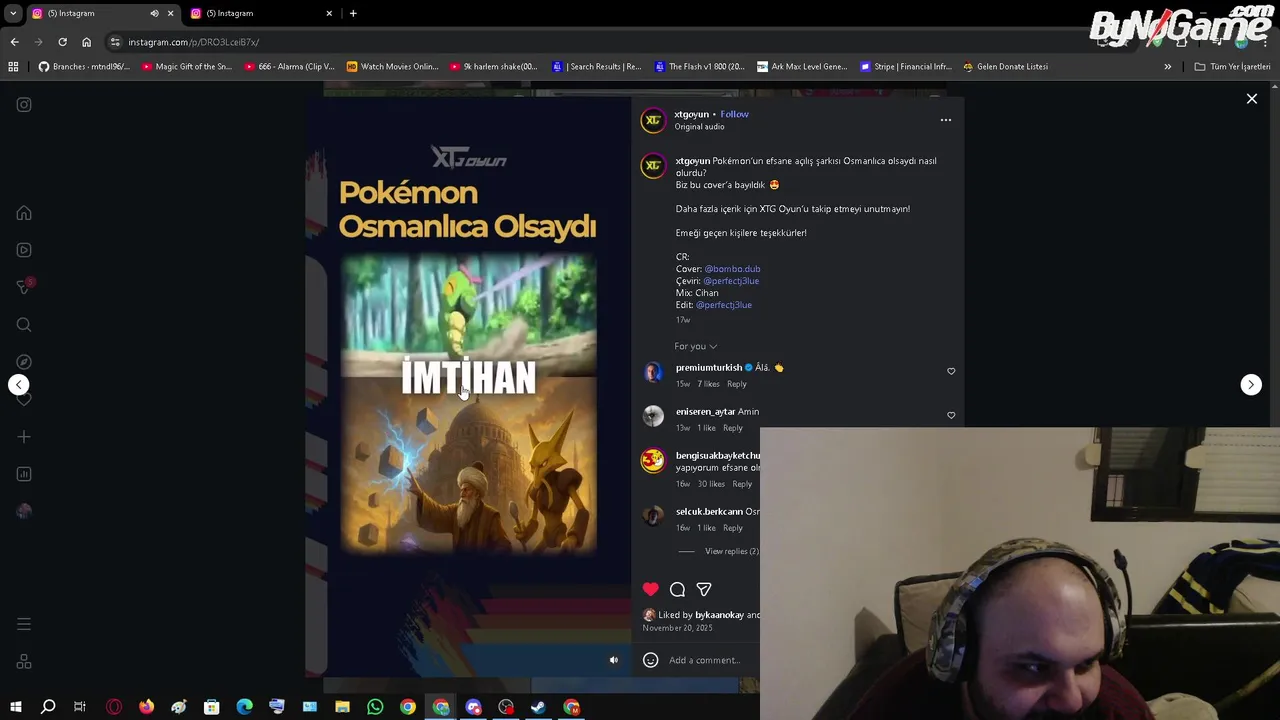This screenshot has width=1280, height=720.
Task: Go back in browser
Action: tap(14, 42)
